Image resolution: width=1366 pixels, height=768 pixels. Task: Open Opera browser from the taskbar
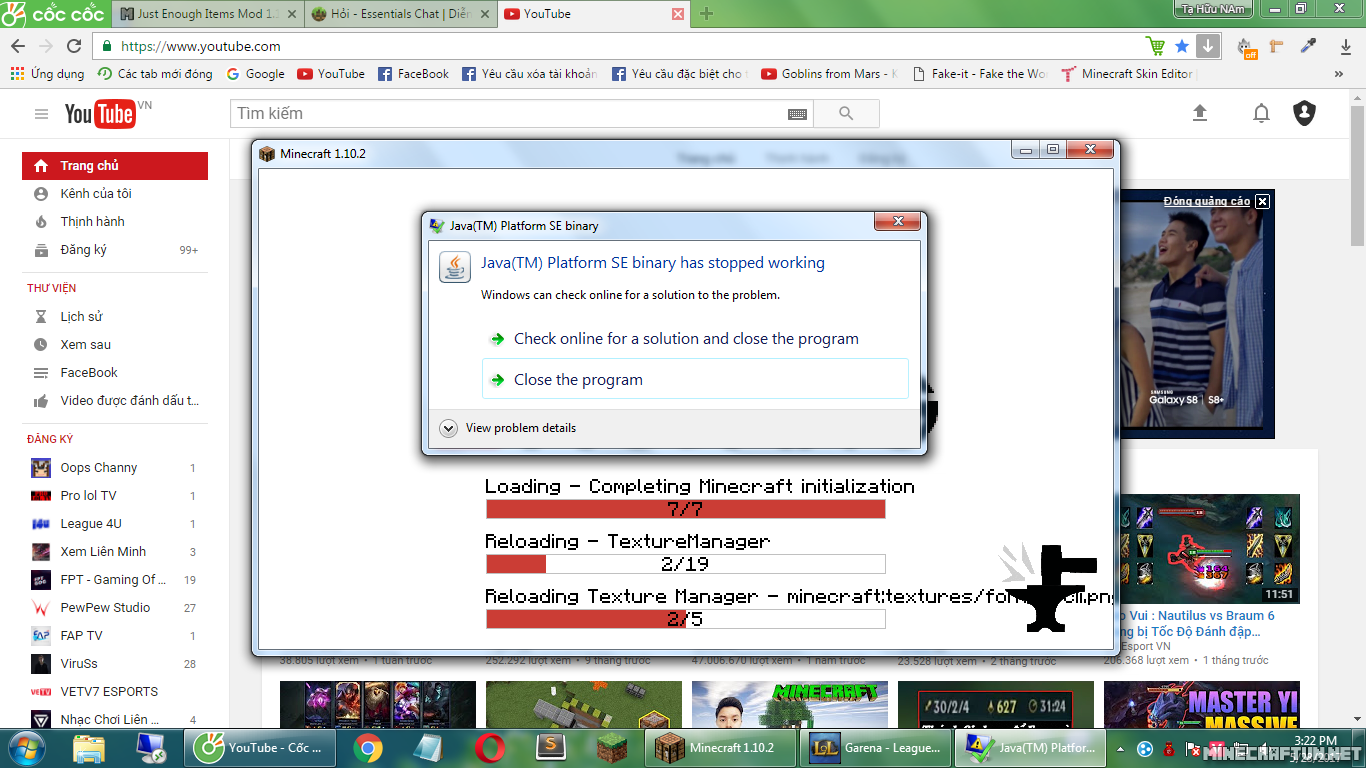(490, 747)
